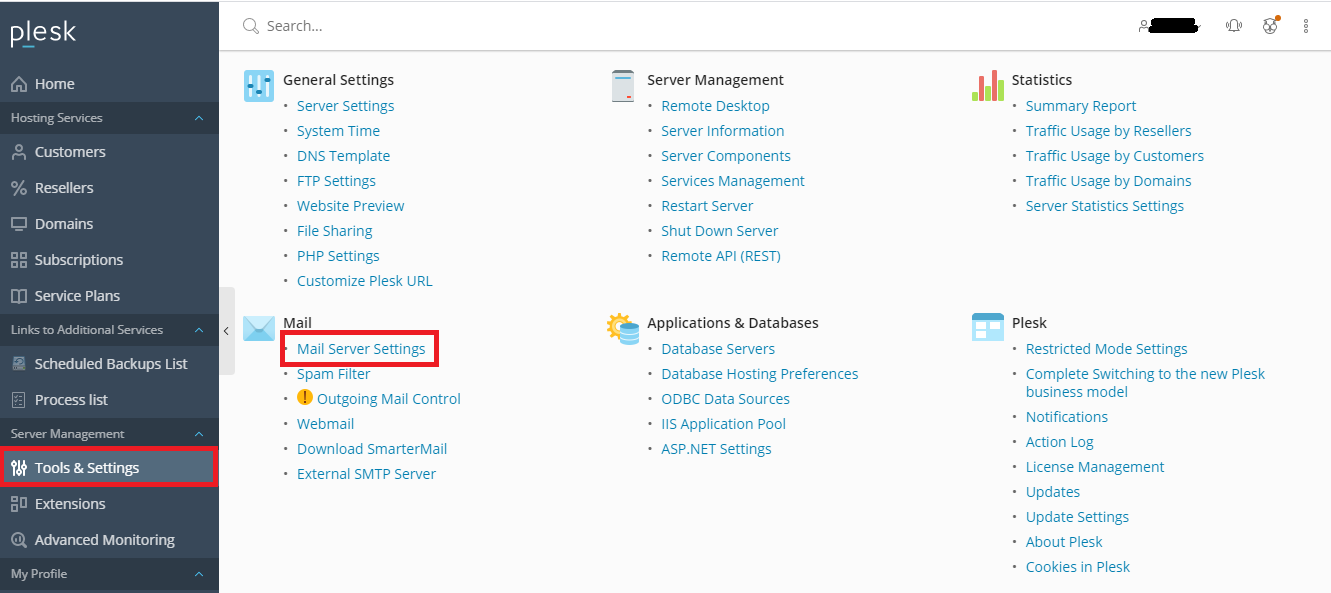Image resolution: width=1331 pixels, height=593 pixels.
Task: Click the Service Plans book icon
Action: tap(18, 296)
